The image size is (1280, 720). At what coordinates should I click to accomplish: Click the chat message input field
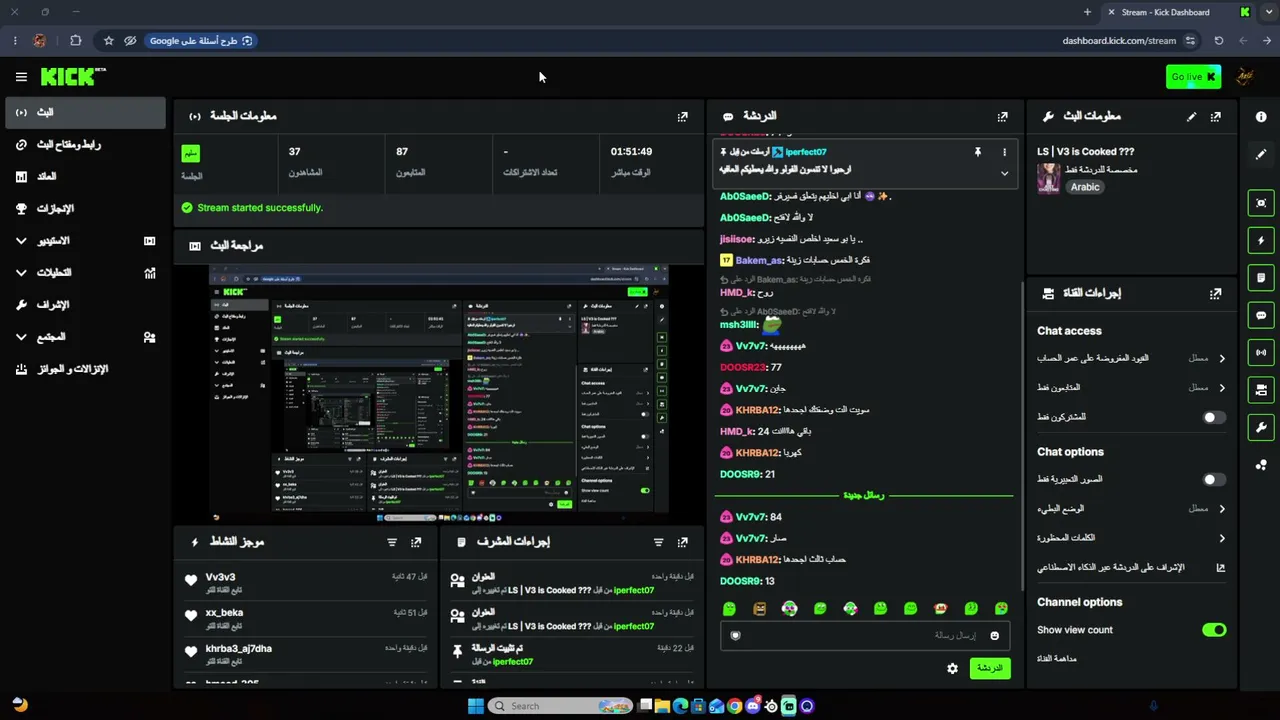tap(865, 635)
